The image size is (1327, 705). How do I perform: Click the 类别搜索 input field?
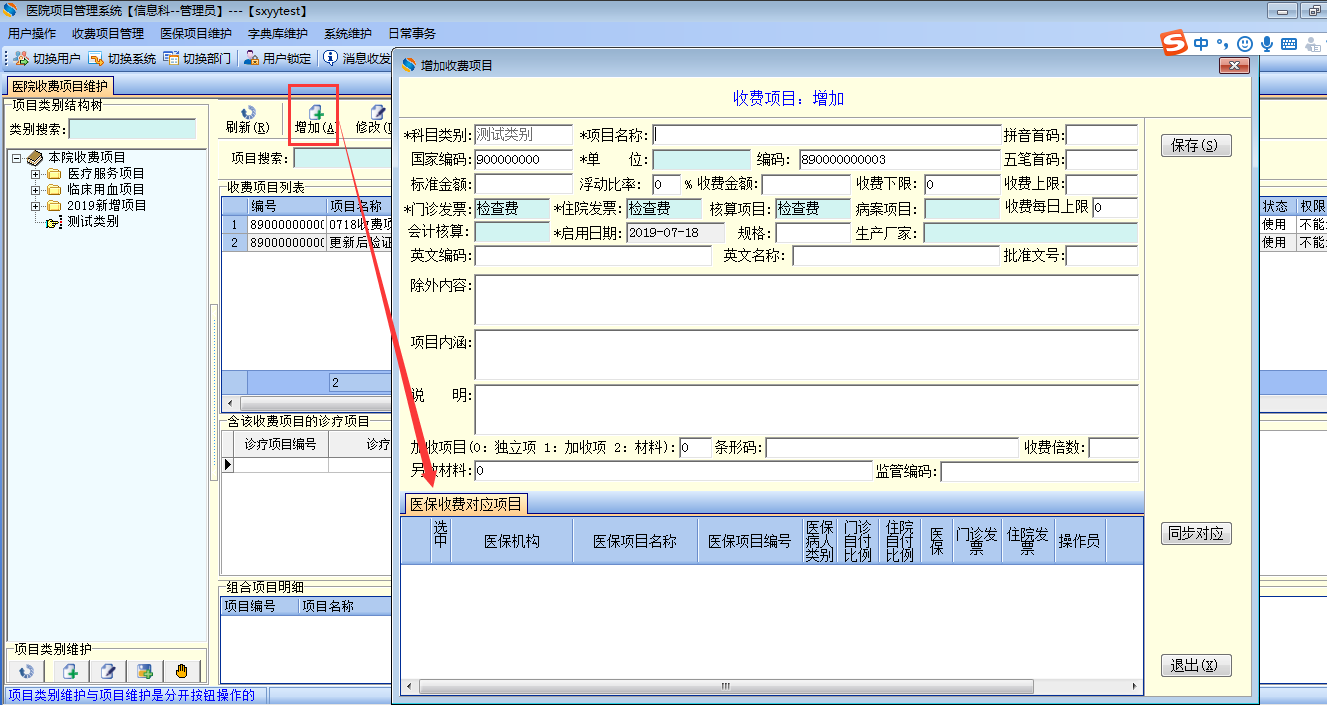pyautogui.click(x=132, y=129)
